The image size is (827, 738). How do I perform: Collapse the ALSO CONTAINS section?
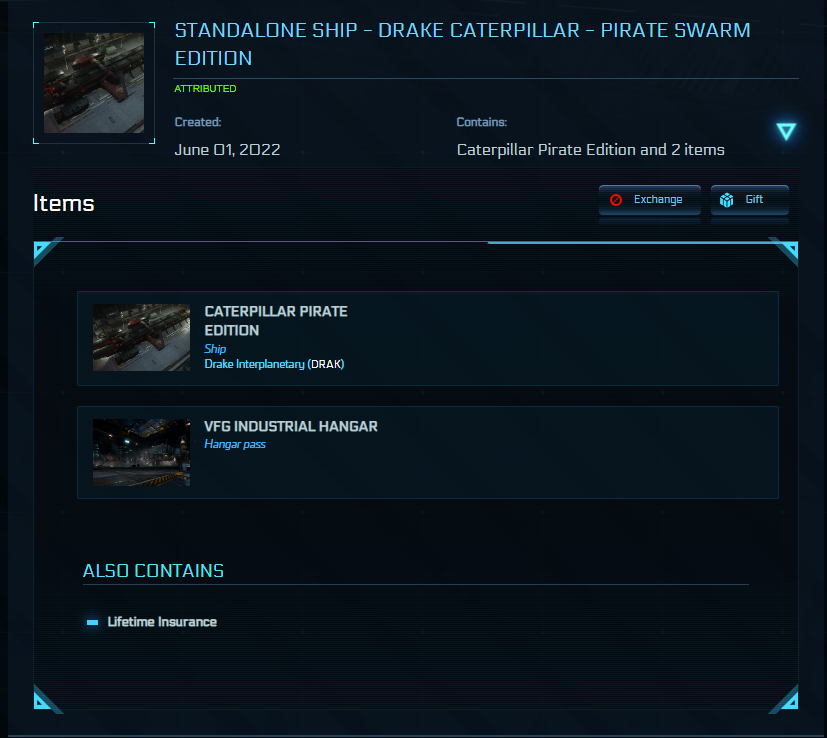(153, 570)
